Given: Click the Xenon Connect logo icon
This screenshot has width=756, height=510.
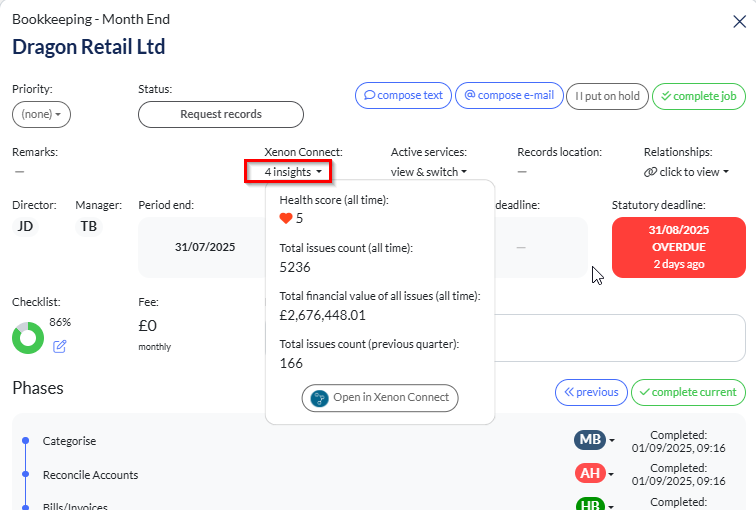Looking at the screenshot, I should [x=319, y=397].
